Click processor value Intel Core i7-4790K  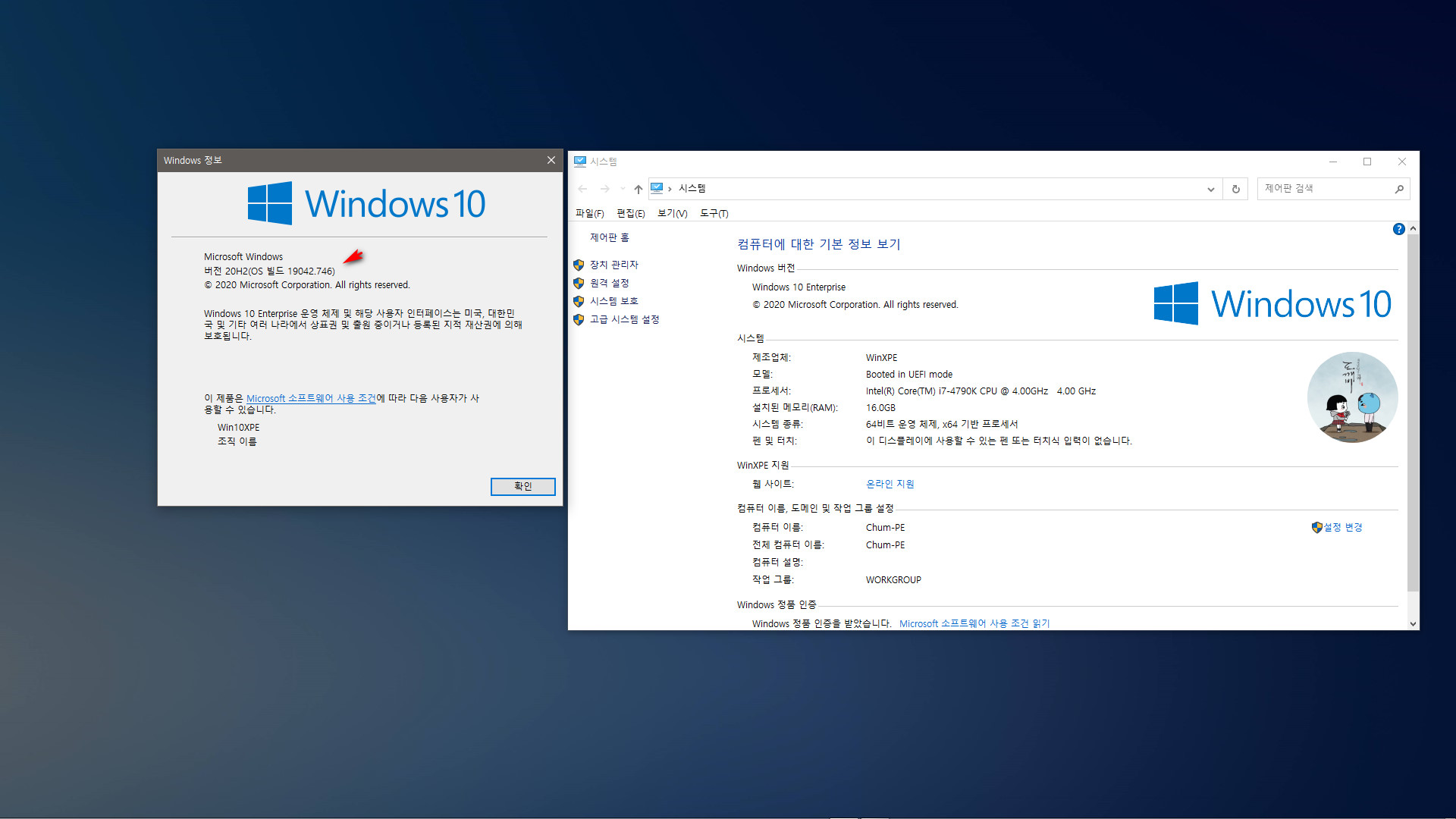(981, 391)
